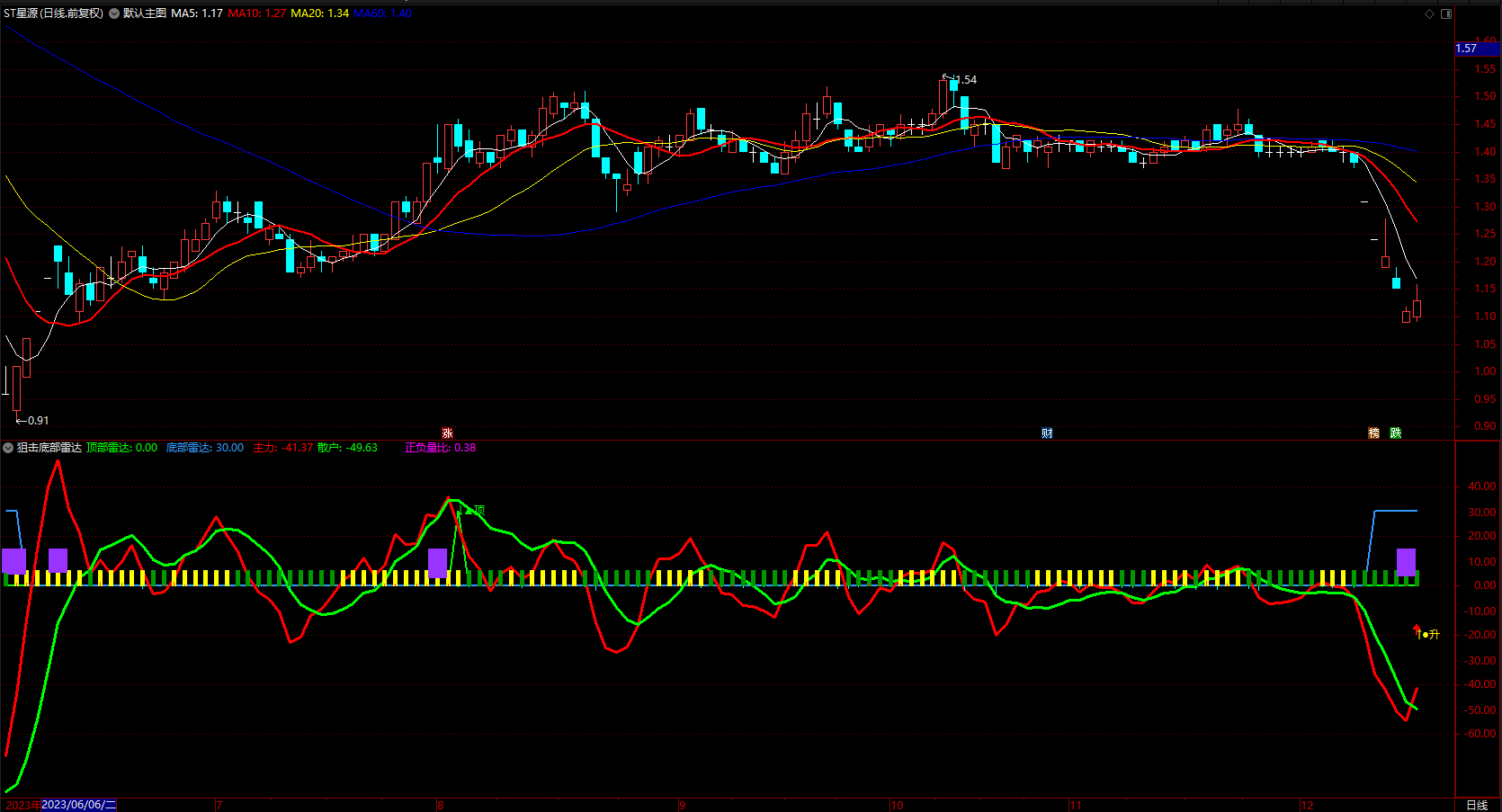Click the 涨 event marker on the chart
The height and width of the screenshot is (812, 1502).
click(447, 433)
